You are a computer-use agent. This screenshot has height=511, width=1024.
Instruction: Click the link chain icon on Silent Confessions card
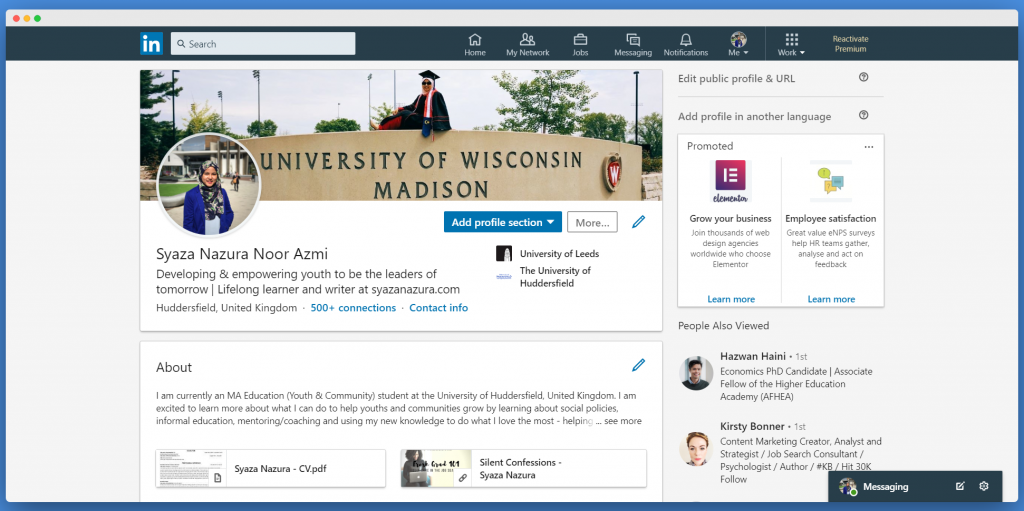pos(462,478)
